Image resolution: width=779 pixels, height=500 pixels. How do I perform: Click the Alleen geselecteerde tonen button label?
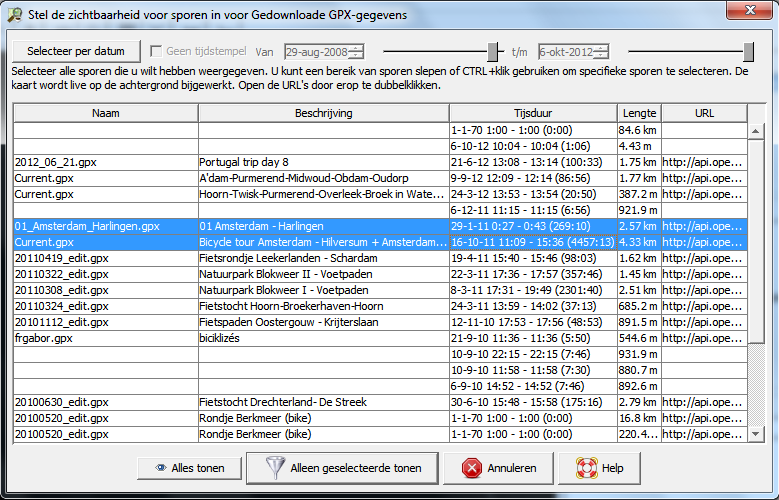tap(356, 468)
